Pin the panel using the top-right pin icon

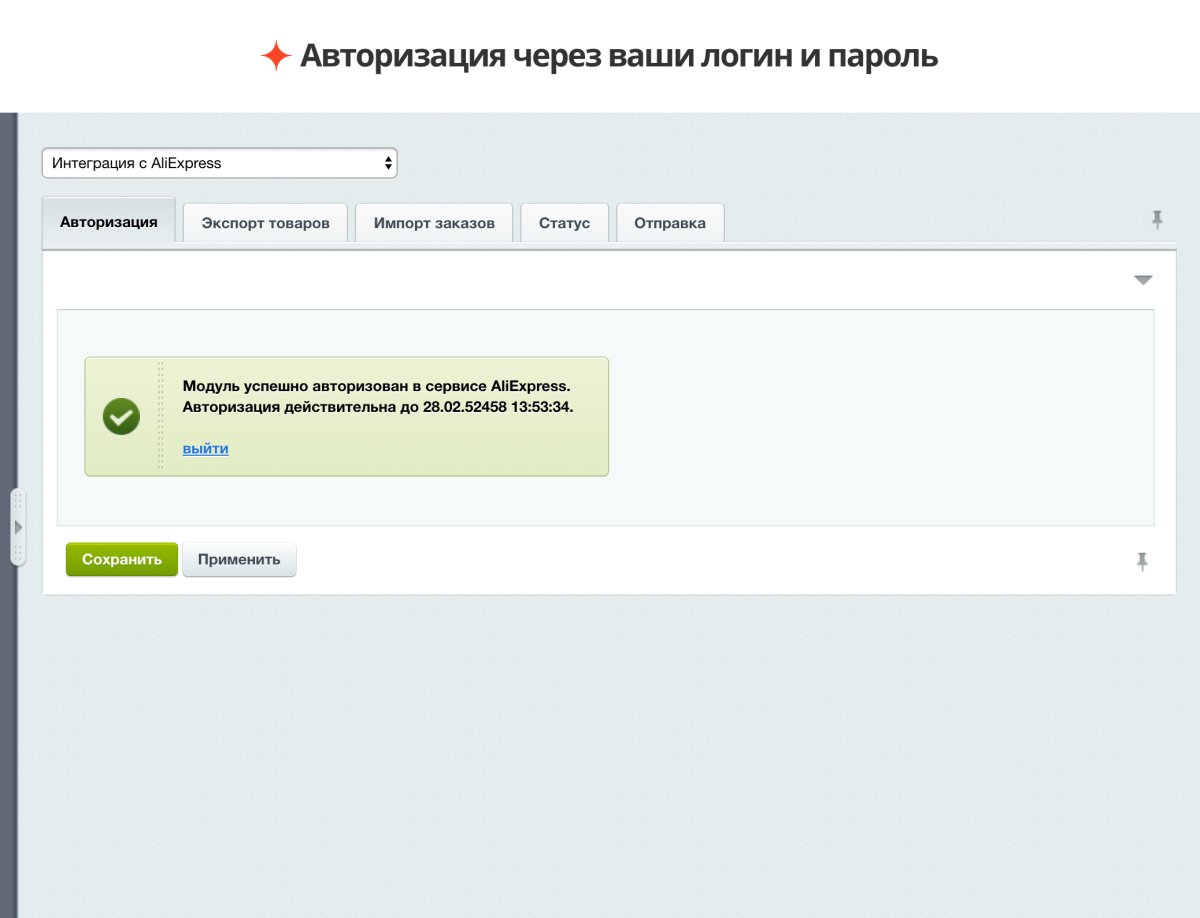1157,220
